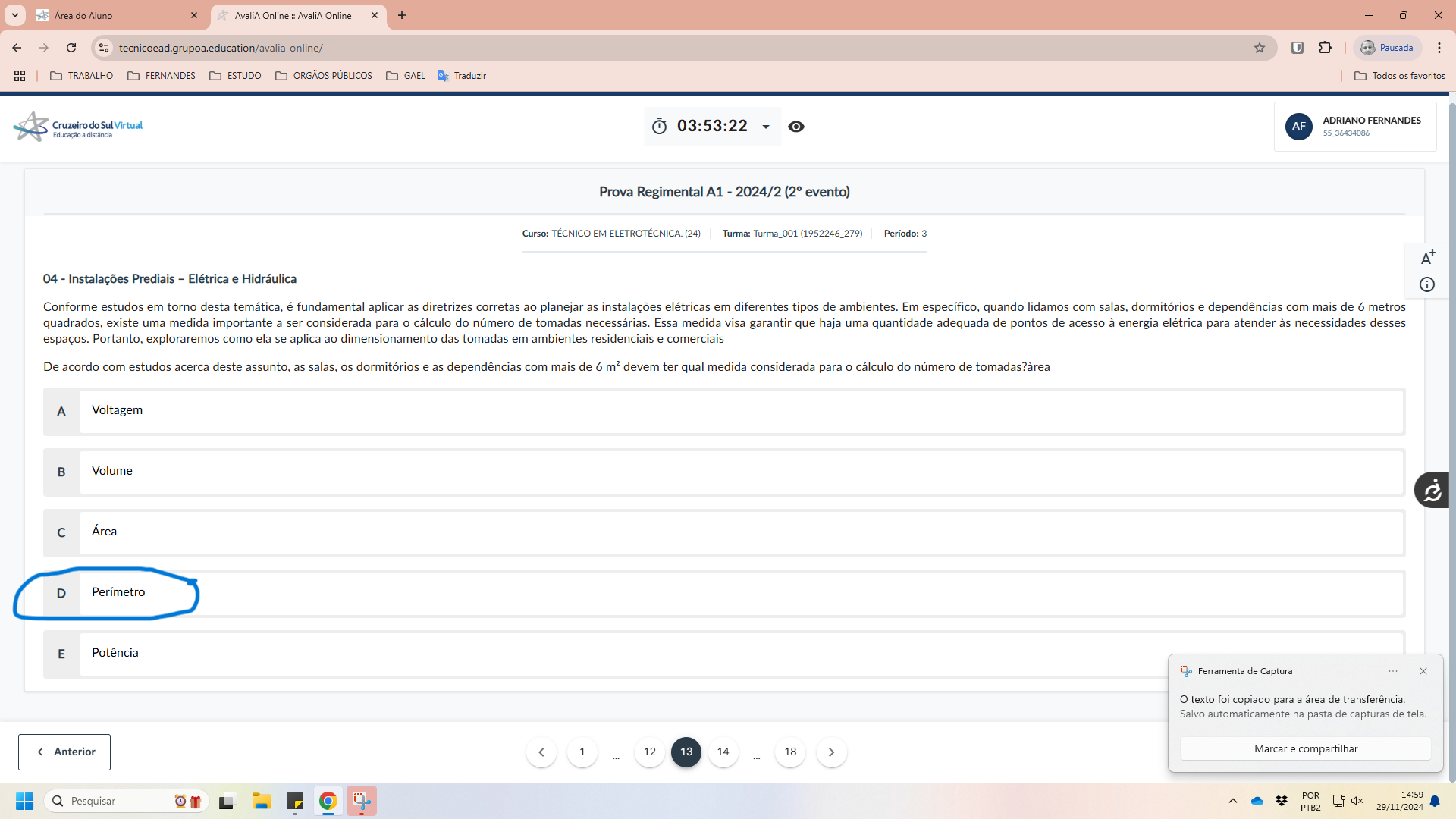The height and width of the screenshot is (819, 1456).
Task: Go to question 14
Action: click(723, 752)
